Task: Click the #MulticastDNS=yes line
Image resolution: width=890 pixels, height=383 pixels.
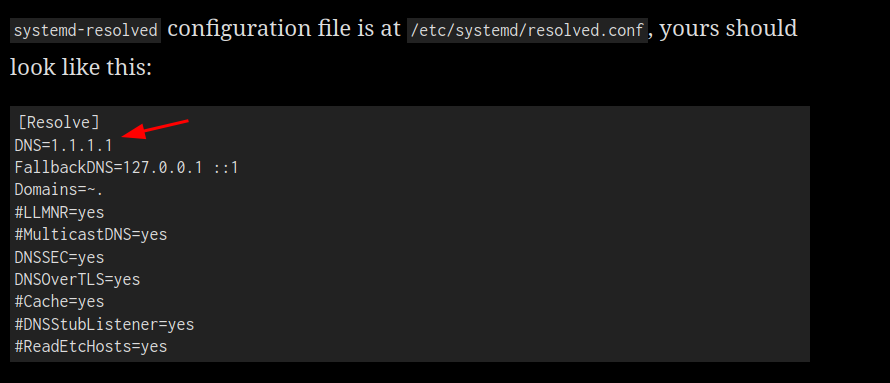Action: [x=91, y=234]
